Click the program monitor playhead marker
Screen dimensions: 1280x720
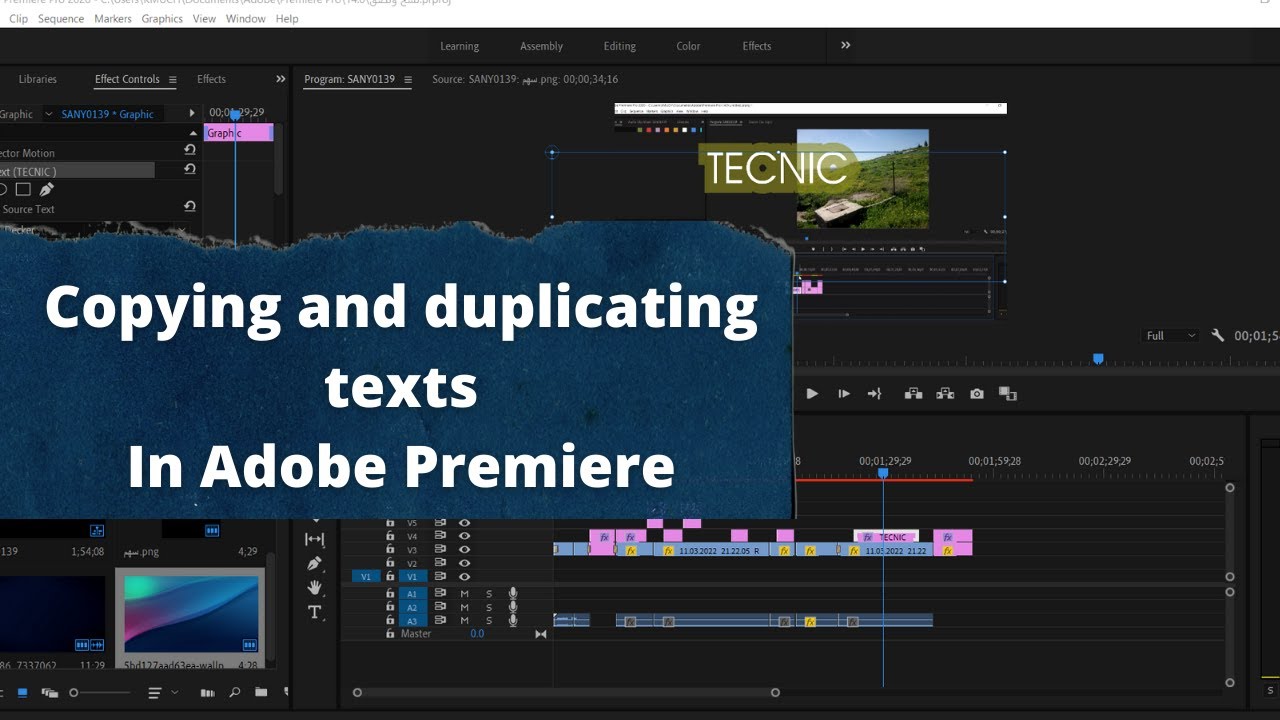click(1098, 358)
